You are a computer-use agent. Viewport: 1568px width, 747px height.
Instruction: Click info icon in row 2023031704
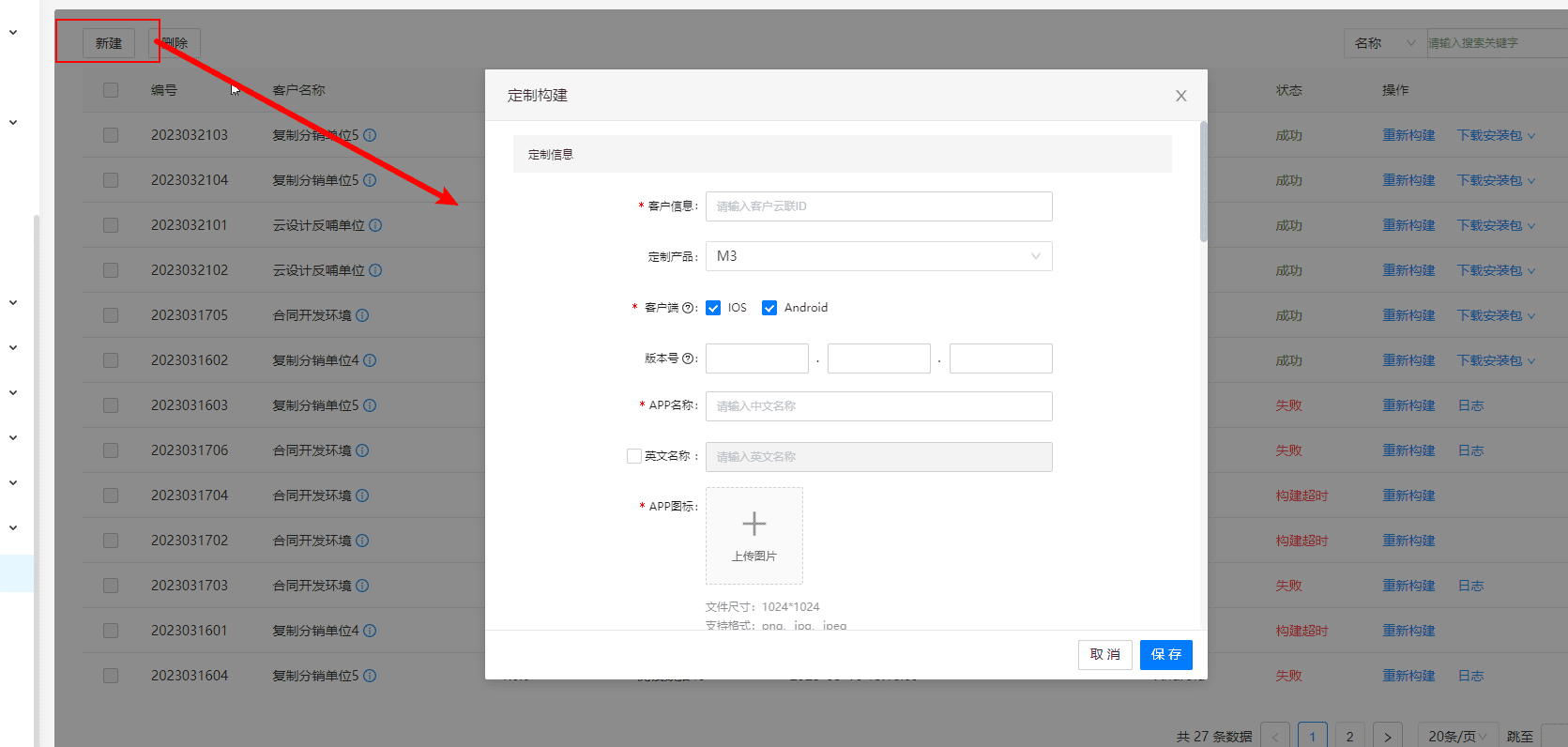pos(362,495)
